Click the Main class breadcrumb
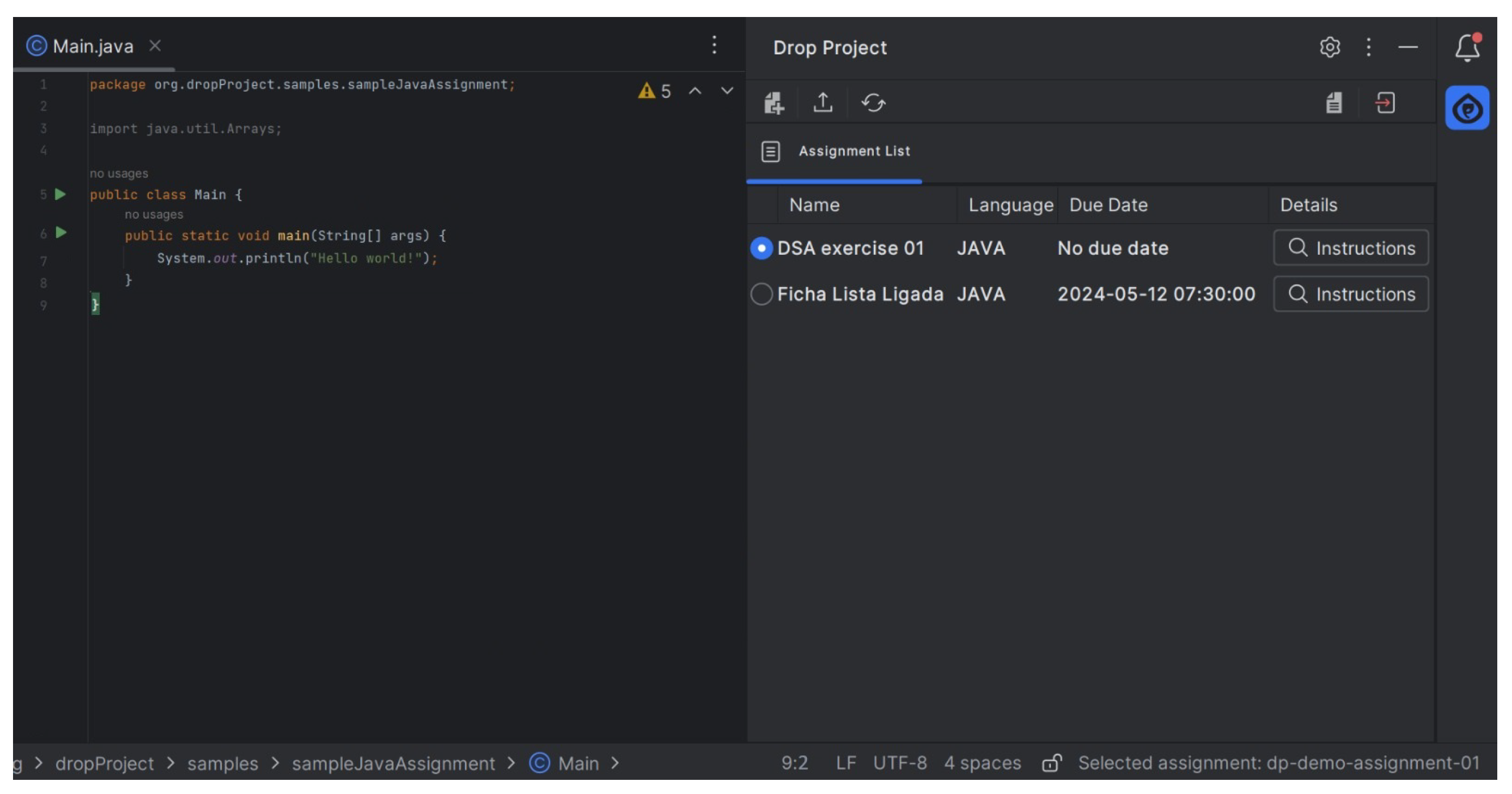The height and width of the screenshot is (794, 1512). 564,763
